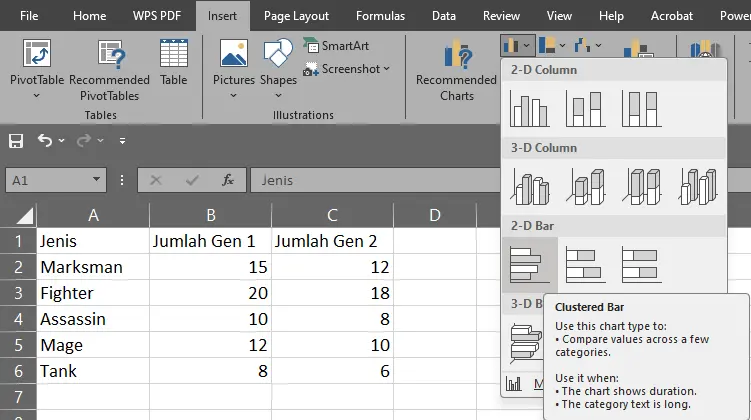Select the cell containing Assassin
751x420 pixels.
point(93,319)
